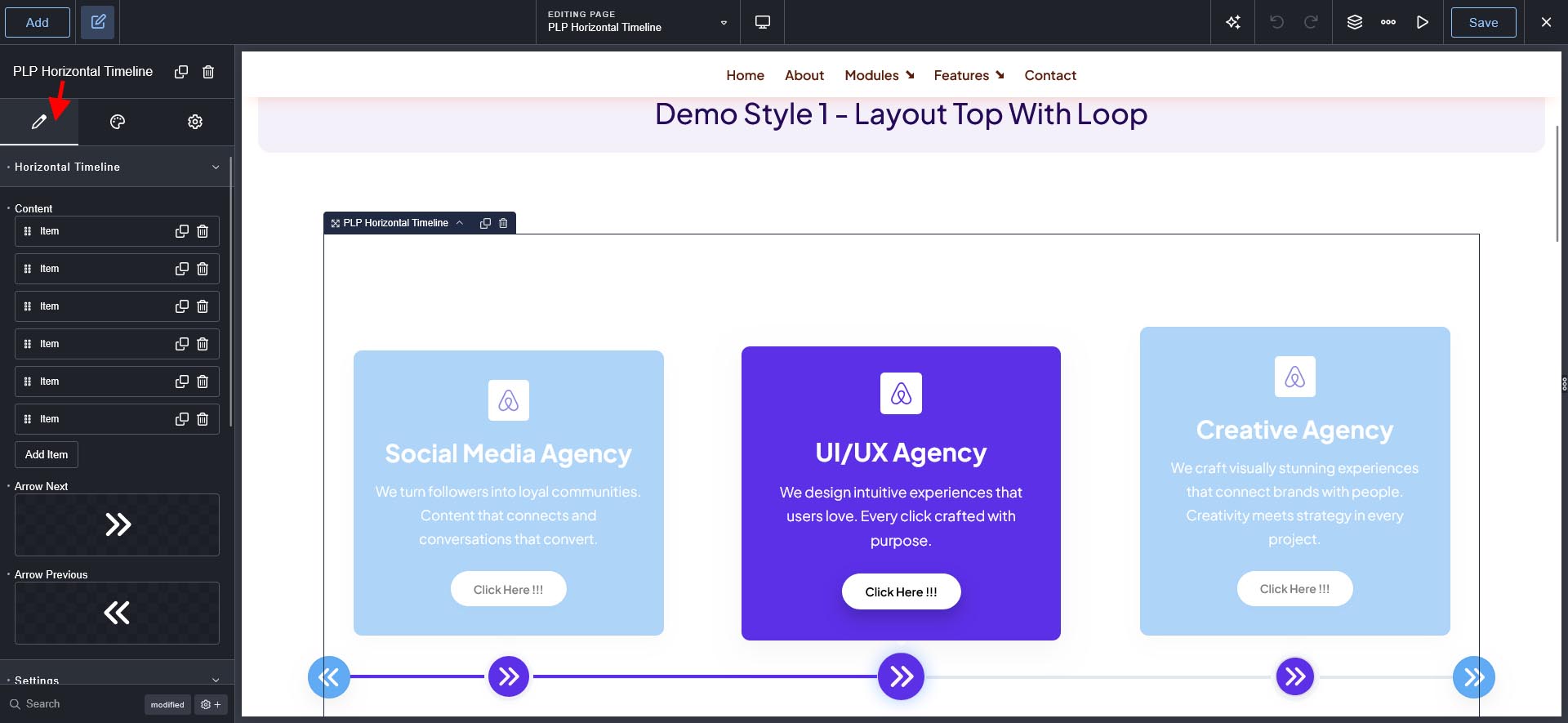Open the About nav link
Viewport: 1568px width, 723px height.
[x=804, y=75]
